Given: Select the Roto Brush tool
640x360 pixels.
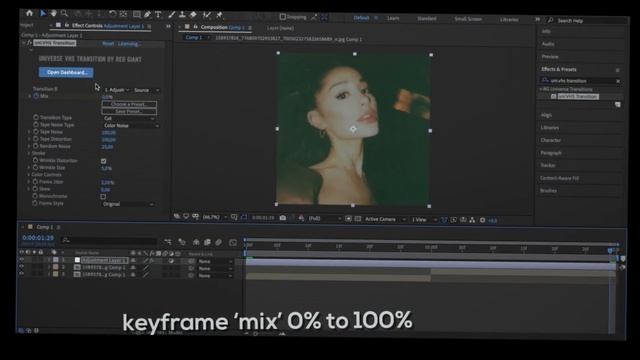Looking at the screenshot, I should coord(207,15).
